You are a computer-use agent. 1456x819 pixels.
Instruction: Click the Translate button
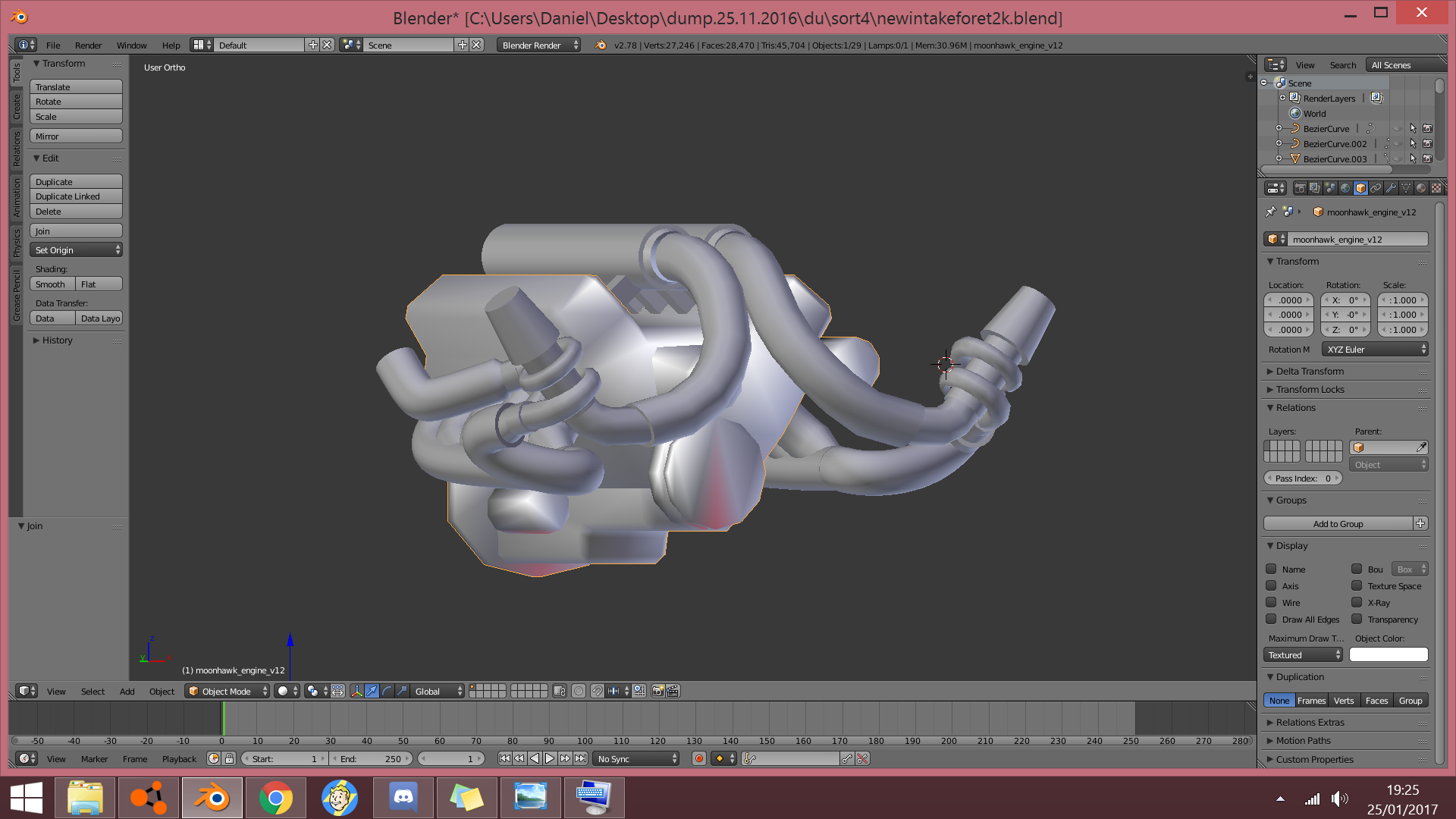[x=76, y=86]
